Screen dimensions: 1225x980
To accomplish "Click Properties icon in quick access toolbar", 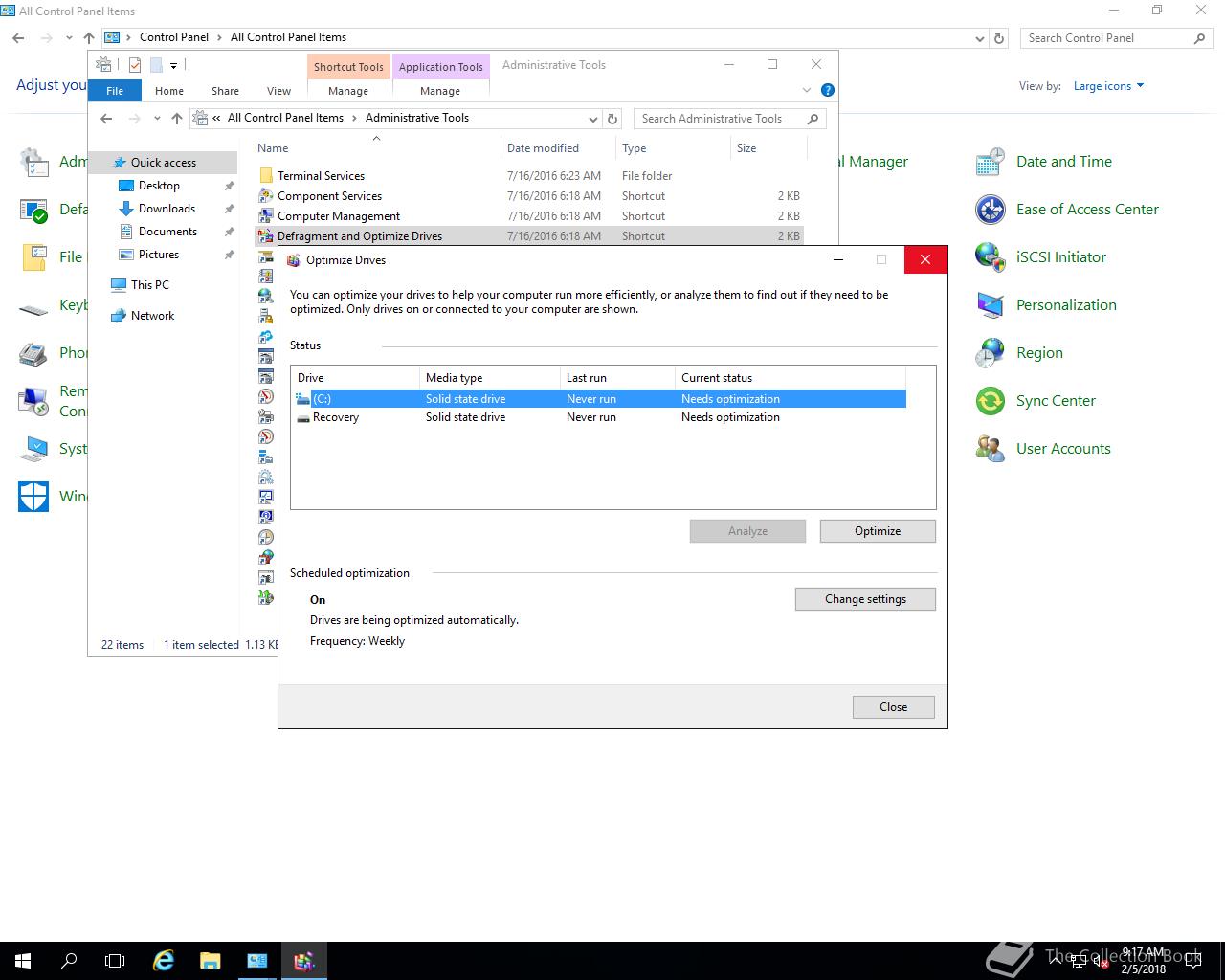I will (135, 65).
